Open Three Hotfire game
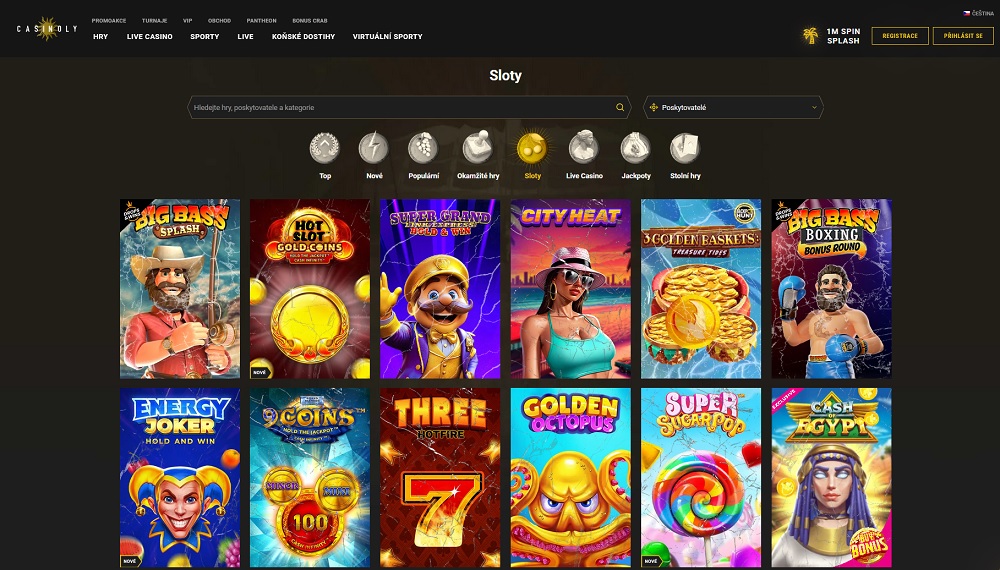1000x570 pixels. click(440, 478)
